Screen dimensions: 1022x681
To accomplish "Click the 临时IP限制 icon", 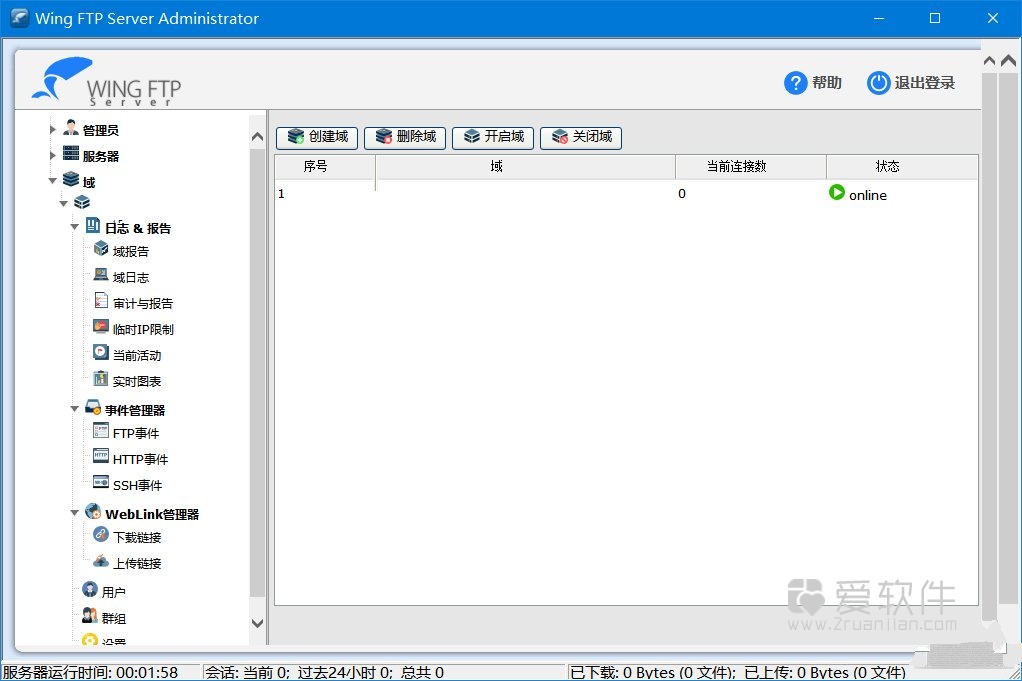I will (101, 326).
